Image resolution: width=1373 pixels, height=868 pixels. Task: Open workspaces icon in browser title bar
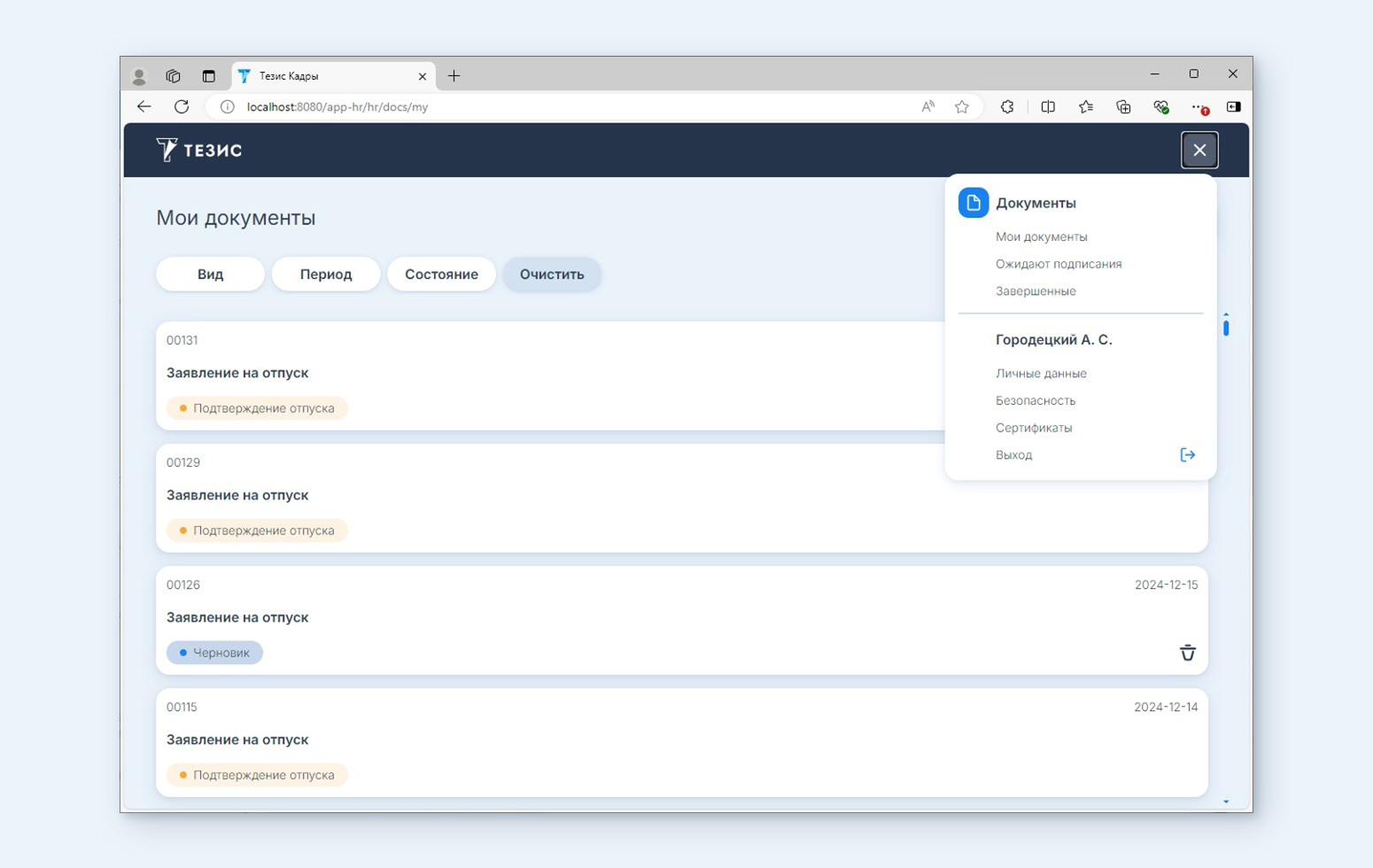click(x=173, y=76)
